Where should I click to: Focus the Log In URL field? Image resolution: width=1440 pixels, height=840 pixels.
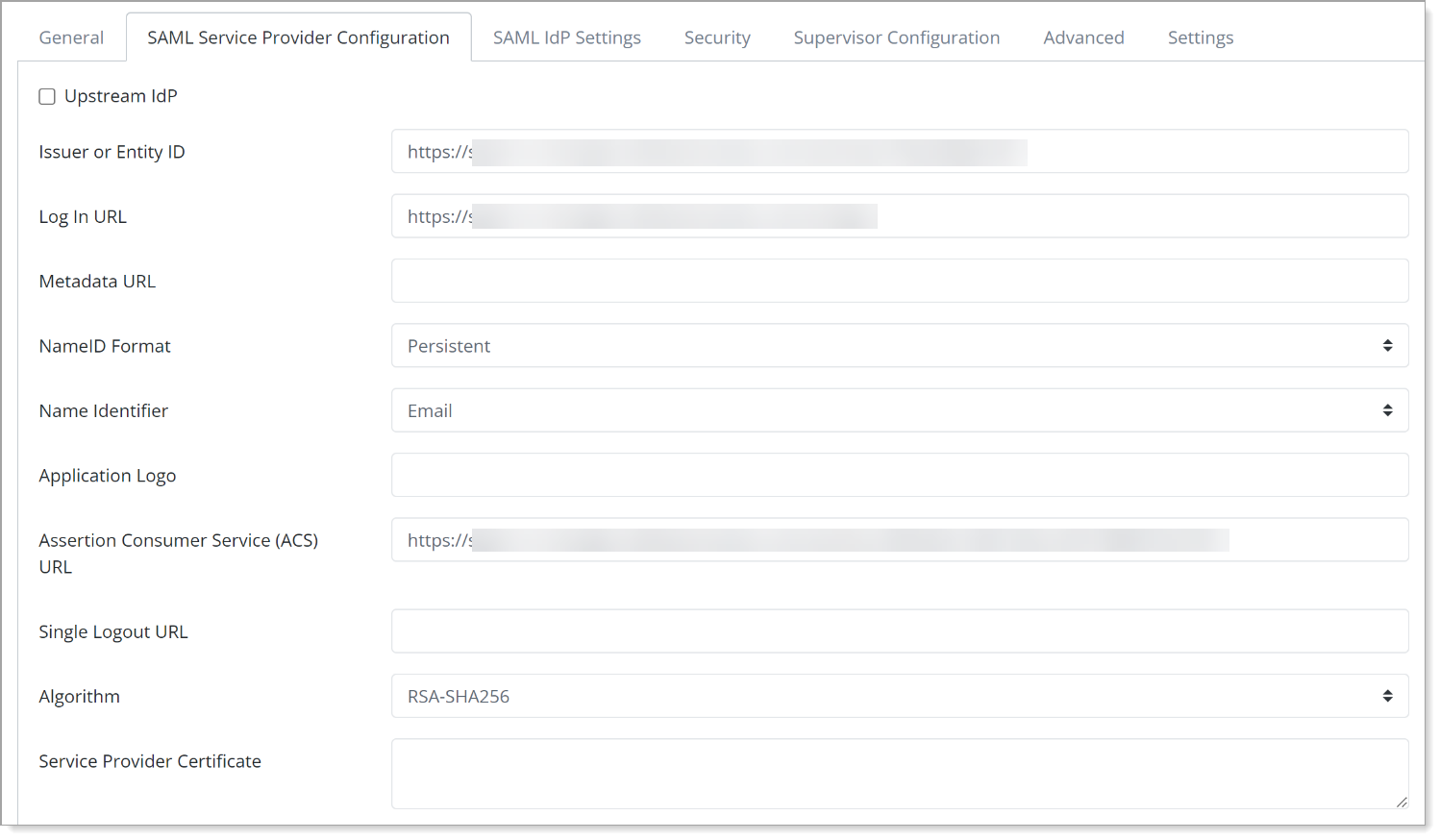point(900,216)
